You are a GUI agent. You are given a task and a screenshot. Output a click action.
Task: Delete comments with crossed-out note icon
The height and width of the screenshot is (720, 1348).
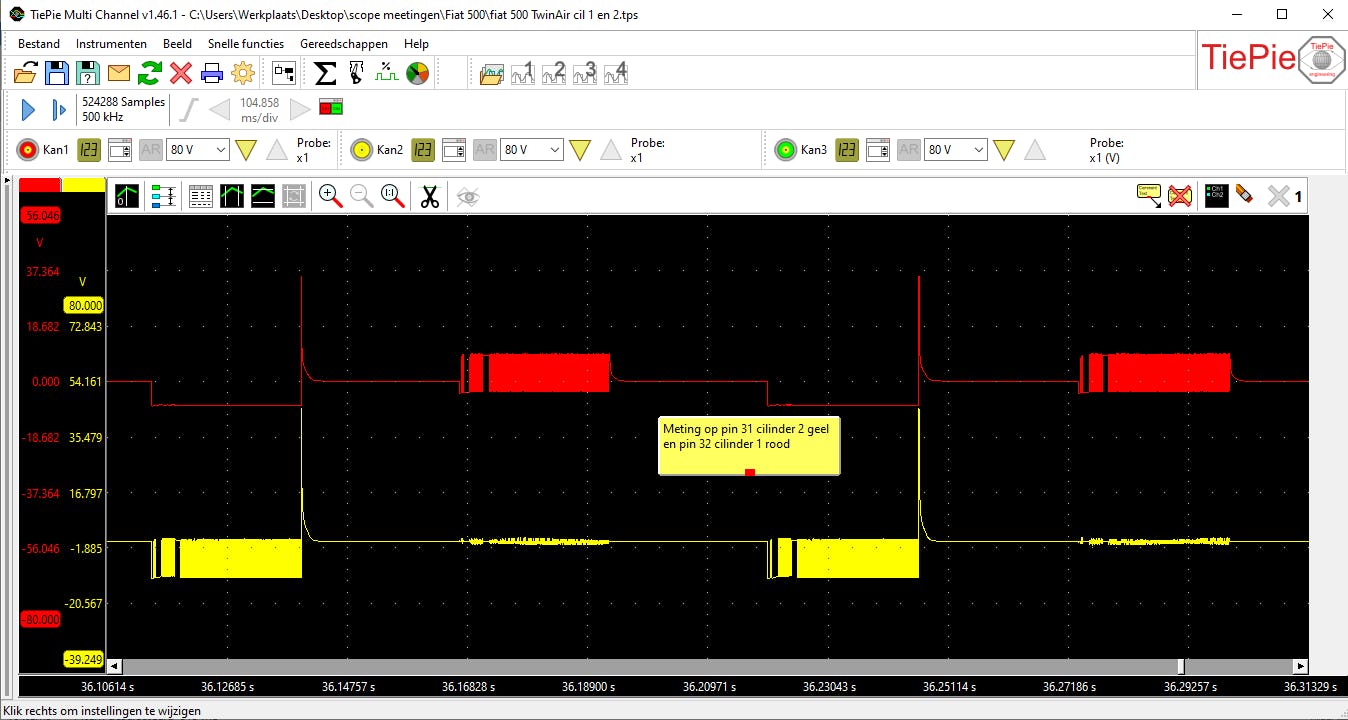pos(1180,196)
